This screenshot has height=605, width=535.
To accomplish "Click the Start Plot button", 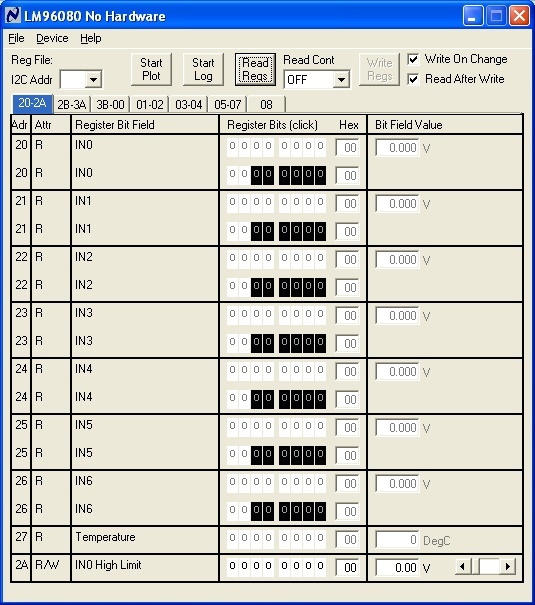I will (151, 69).
